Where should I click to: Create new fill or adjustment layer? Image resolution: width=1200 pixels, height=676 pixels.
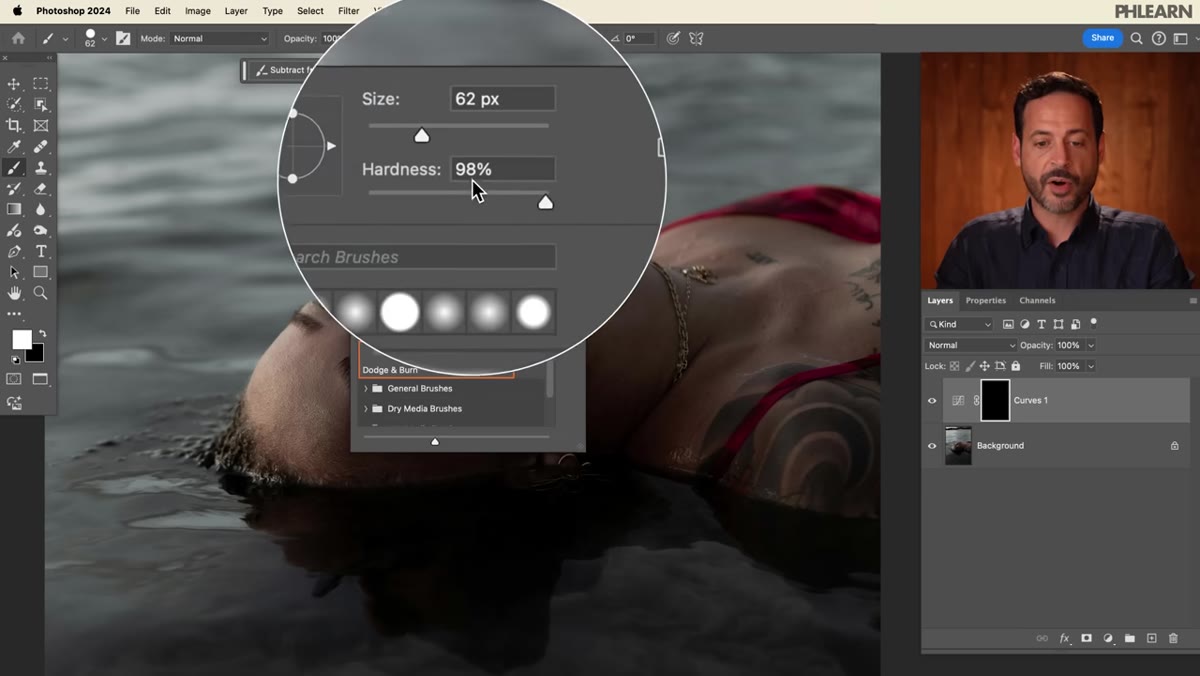pos(1108,638)
